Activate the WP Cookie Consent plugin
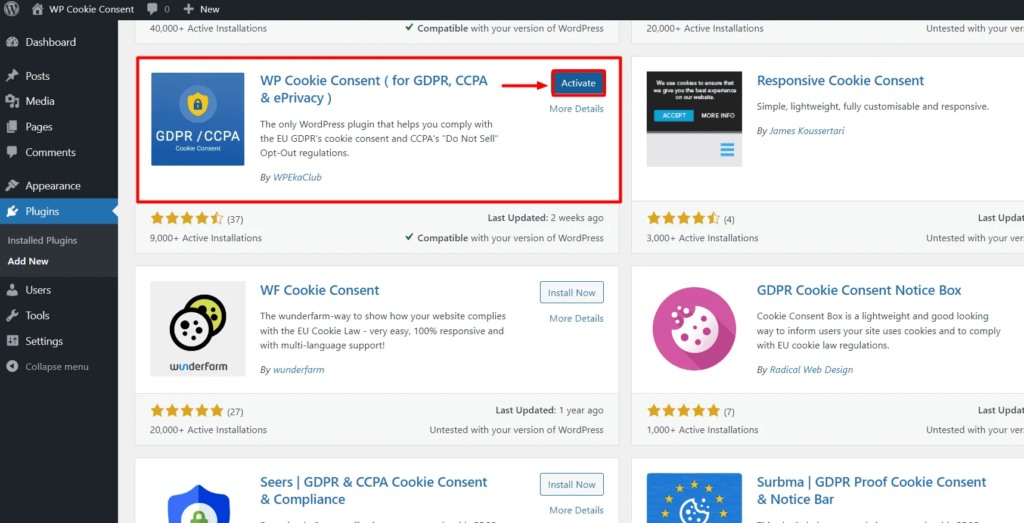This screenshot has width=1024, height=523. 578,83
